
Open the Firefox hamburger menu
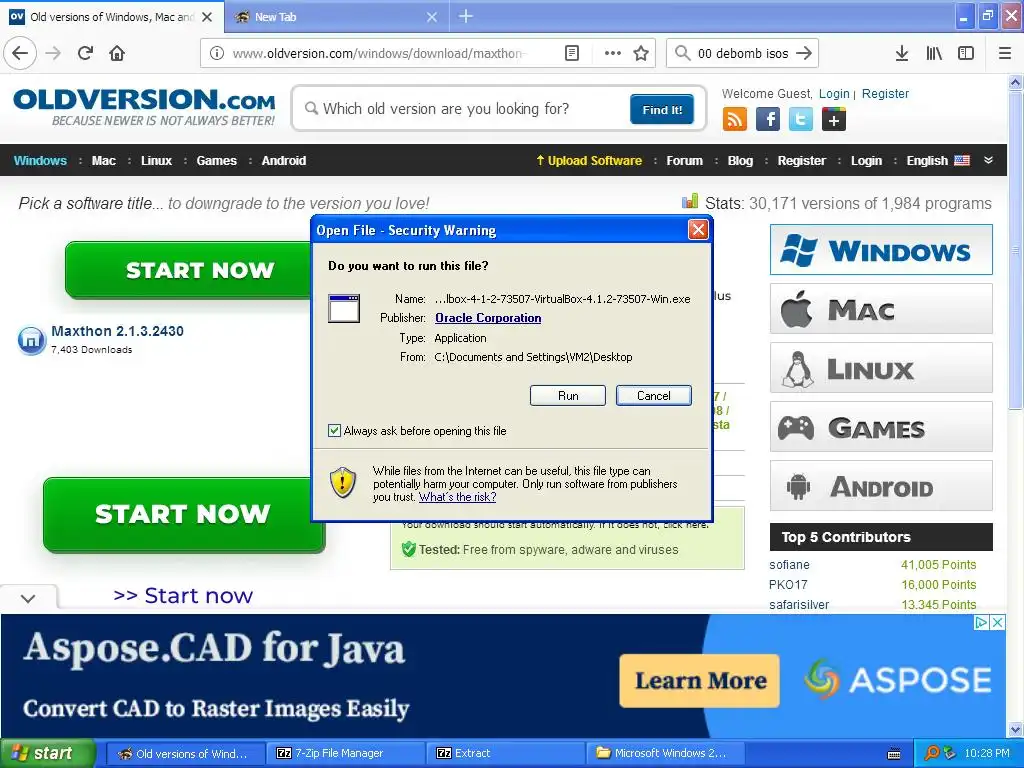[1005, 53]
